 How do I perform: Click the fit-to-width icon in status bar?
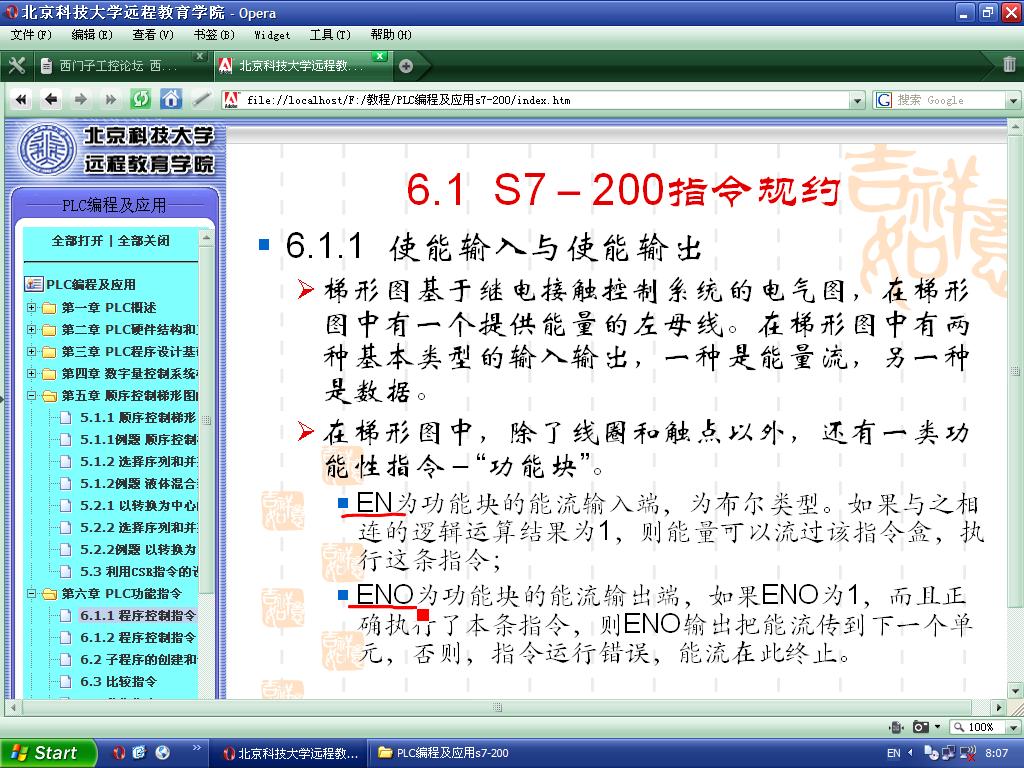coord(896,727)
